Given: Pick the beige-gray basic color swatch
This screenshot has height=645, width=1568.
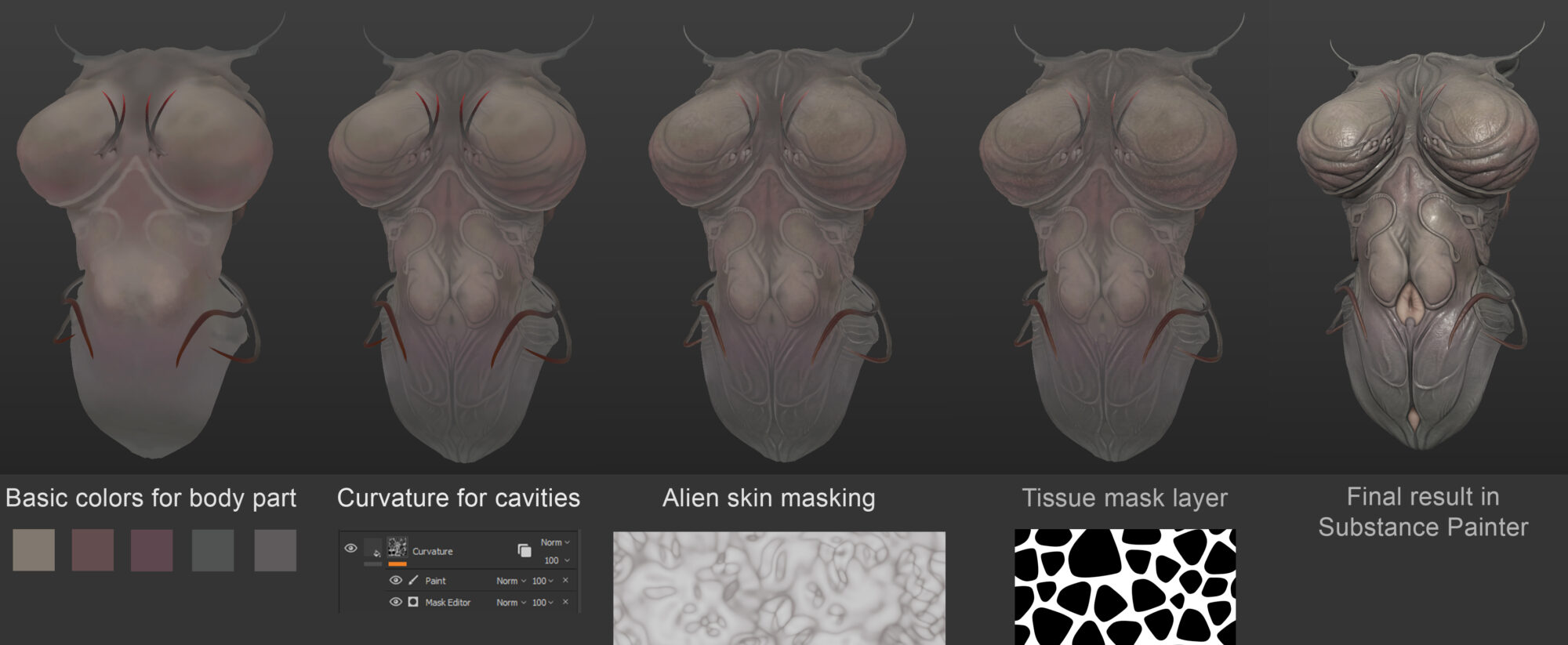Looking at the screenshot, I should tap(34, 549).
